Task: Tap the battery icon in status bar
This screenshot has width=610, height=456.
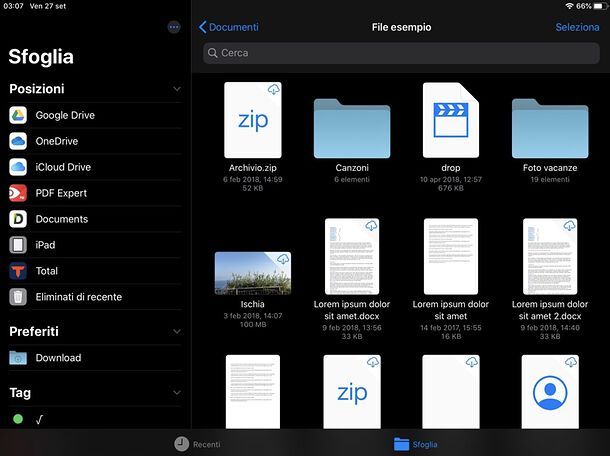Action: pos(600,6)
